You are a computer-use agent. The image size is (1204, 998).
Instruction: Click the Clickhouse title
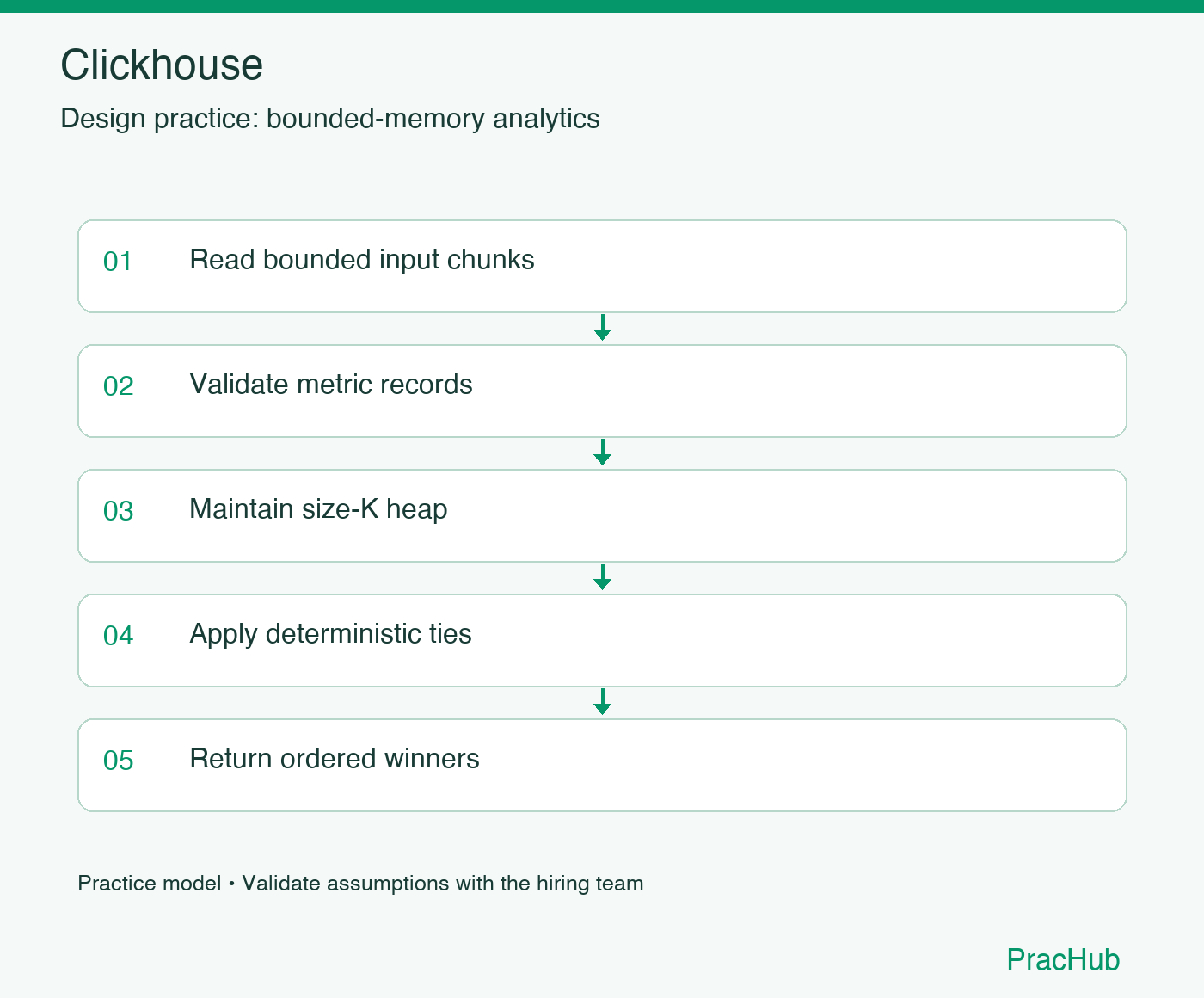coord(162,65)
